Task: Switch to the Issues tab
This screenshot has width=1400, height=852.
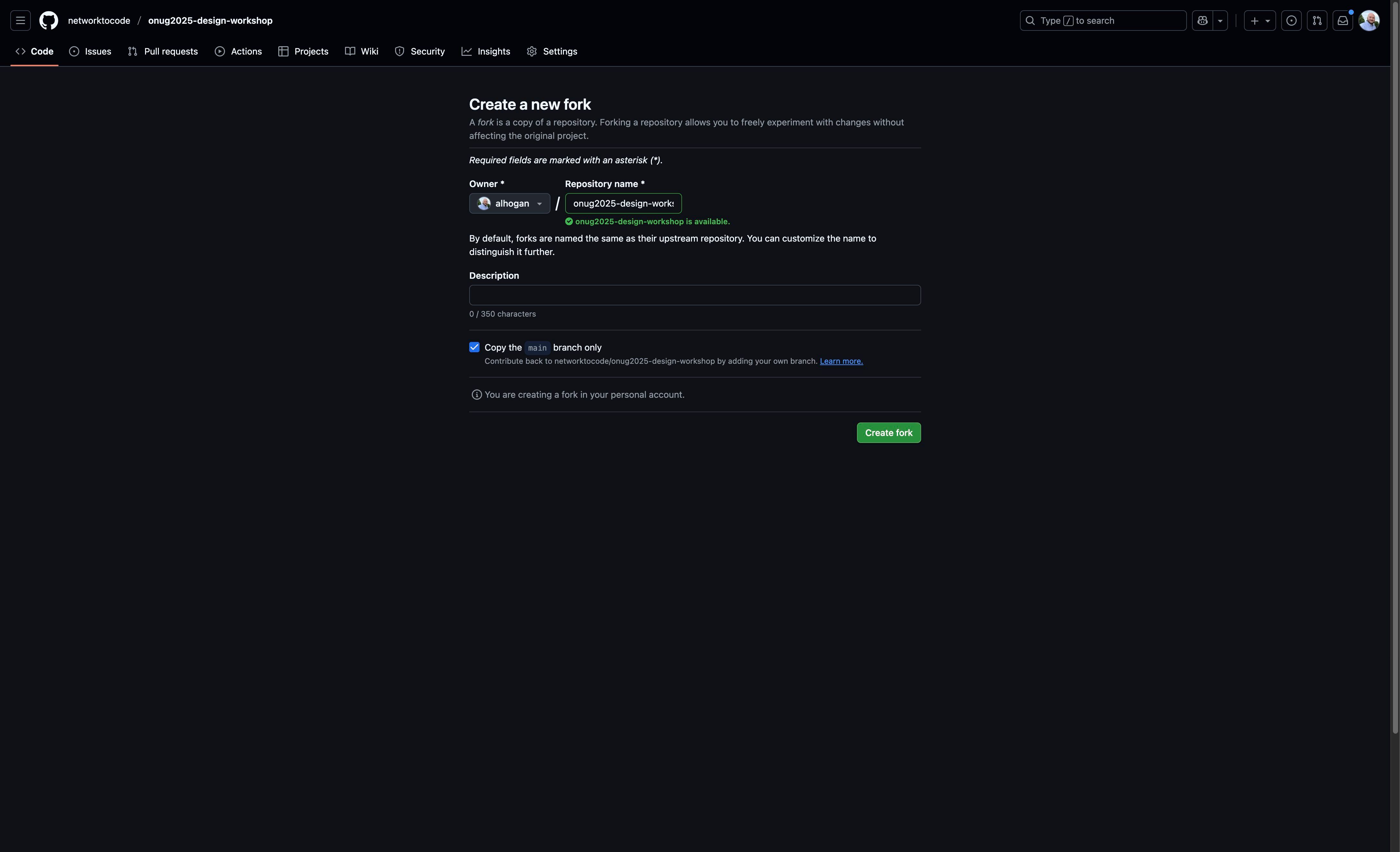Action: pos(90,51)
